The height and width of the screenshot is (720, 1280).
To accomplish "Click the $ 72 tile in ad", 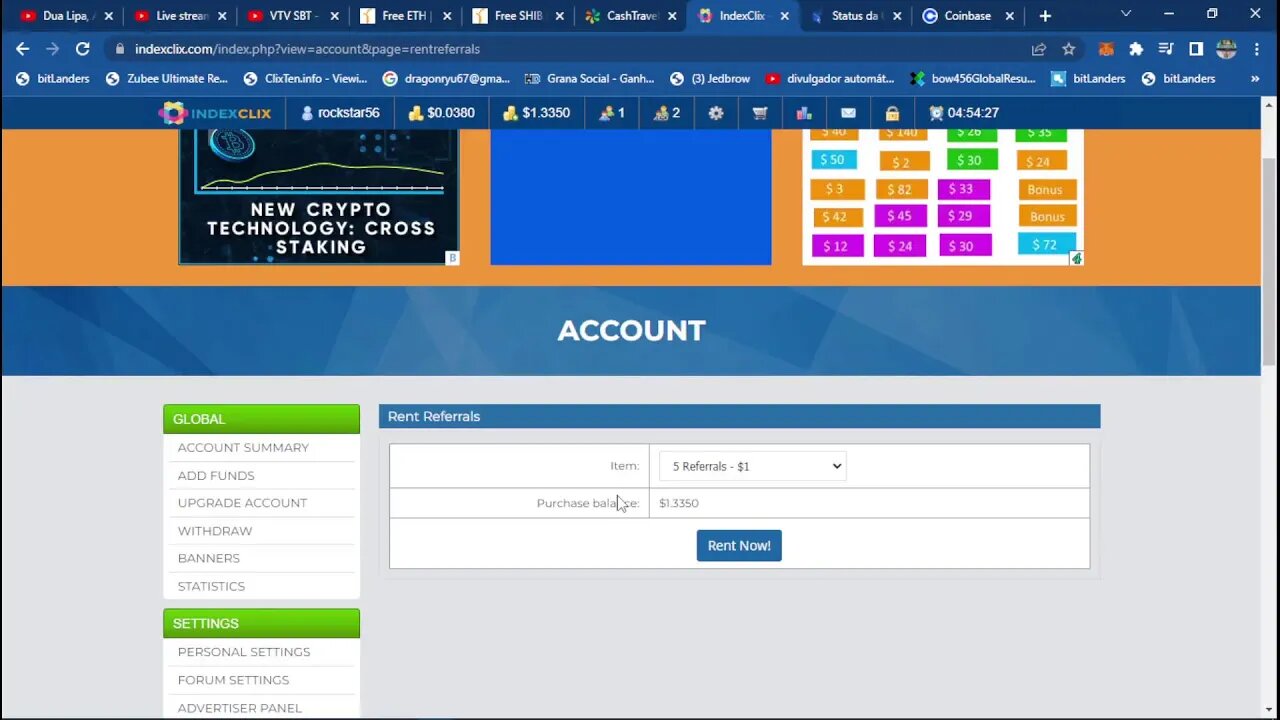I will click(1046, 243).
